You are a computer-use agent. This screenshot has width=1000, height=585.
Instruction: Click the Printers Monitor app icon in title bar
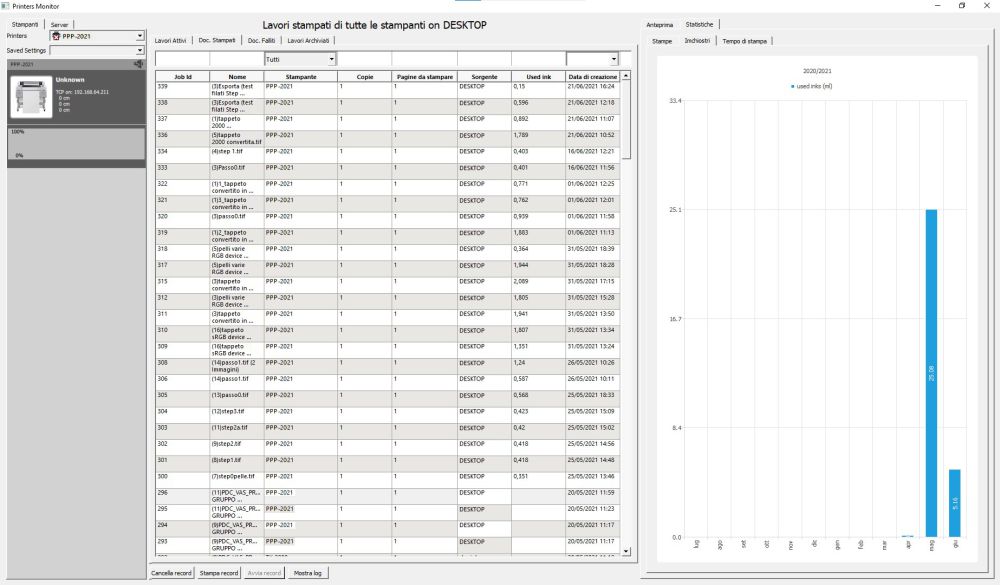(6, 6)
